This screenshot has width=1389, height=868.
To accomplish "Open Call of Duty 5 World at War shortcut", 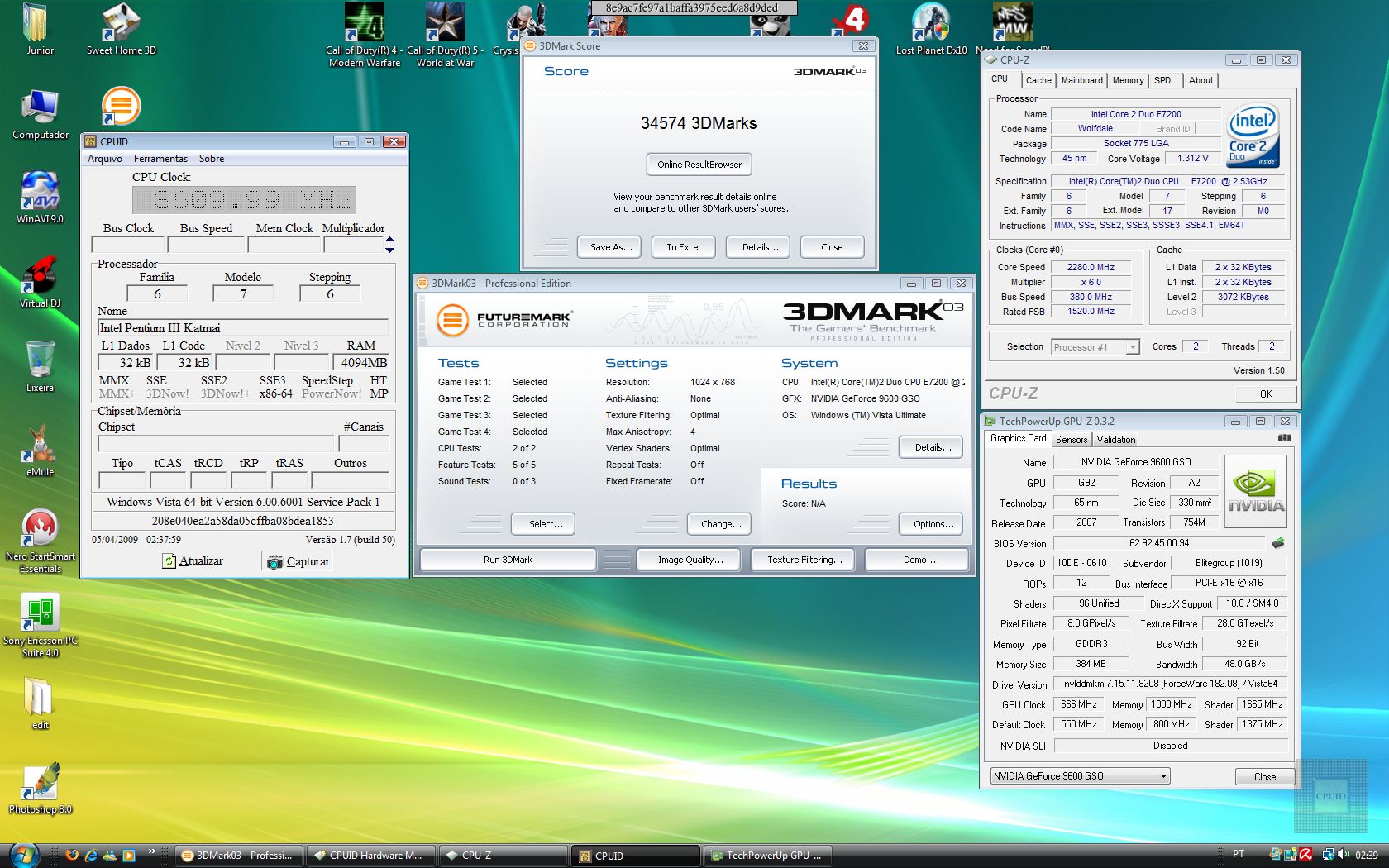I will pos(446,35).
